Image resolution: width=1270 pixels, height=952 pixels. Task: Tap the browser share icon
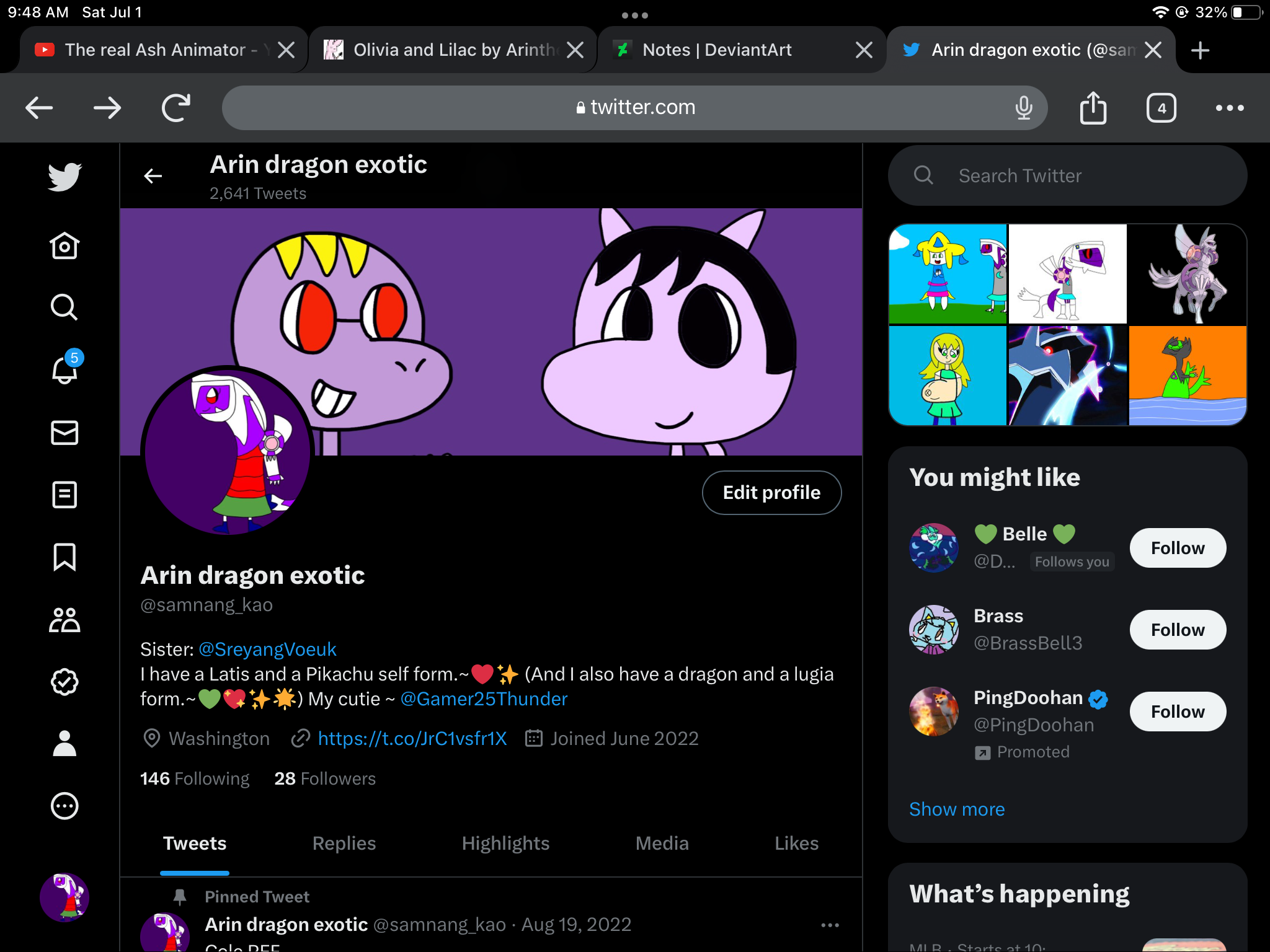click(1093, 108)
